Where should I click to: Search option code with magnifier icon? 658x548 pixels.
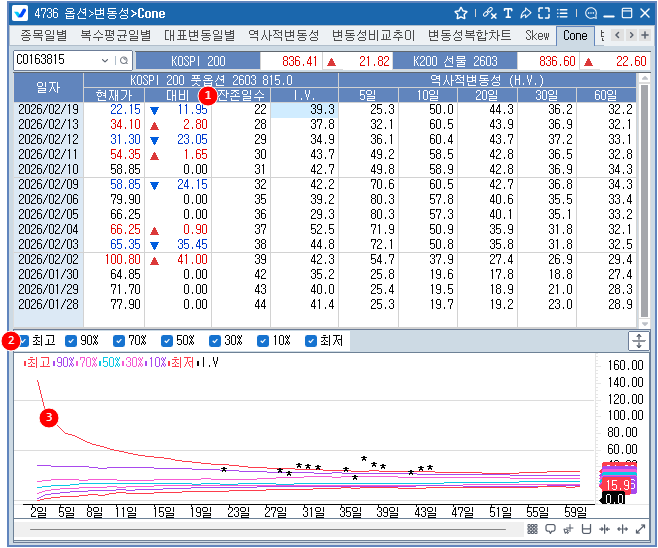125,61
